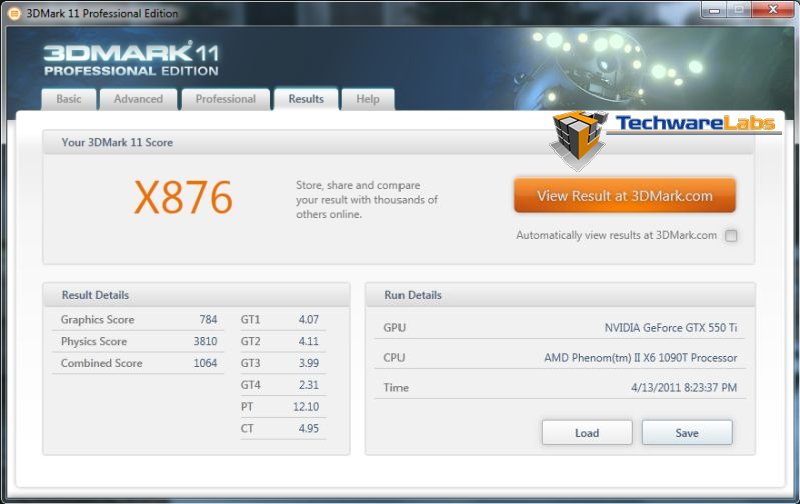Click the 3DMark 11 Professional Edition logo
This screenshot has width=800, height=504.
coord(131,59)
